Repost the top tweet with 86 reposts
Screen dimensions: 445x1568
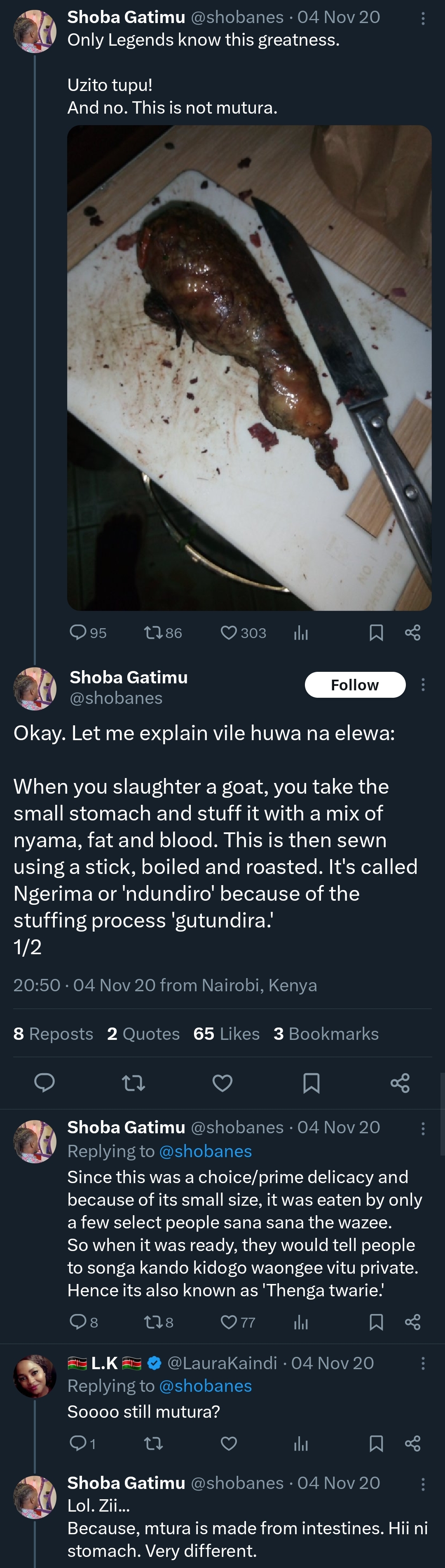tap(152, 633)
